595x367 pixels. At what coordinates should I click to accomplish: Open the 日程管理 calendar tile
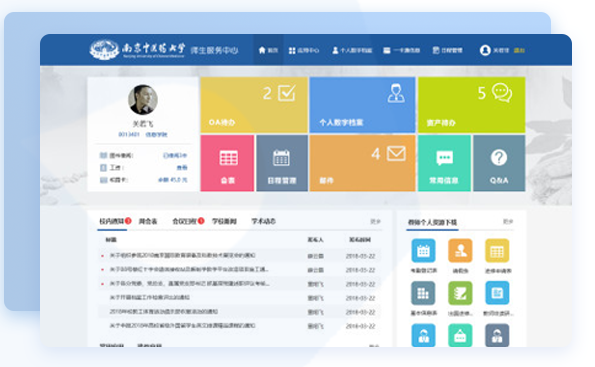[x=282, y=163]
